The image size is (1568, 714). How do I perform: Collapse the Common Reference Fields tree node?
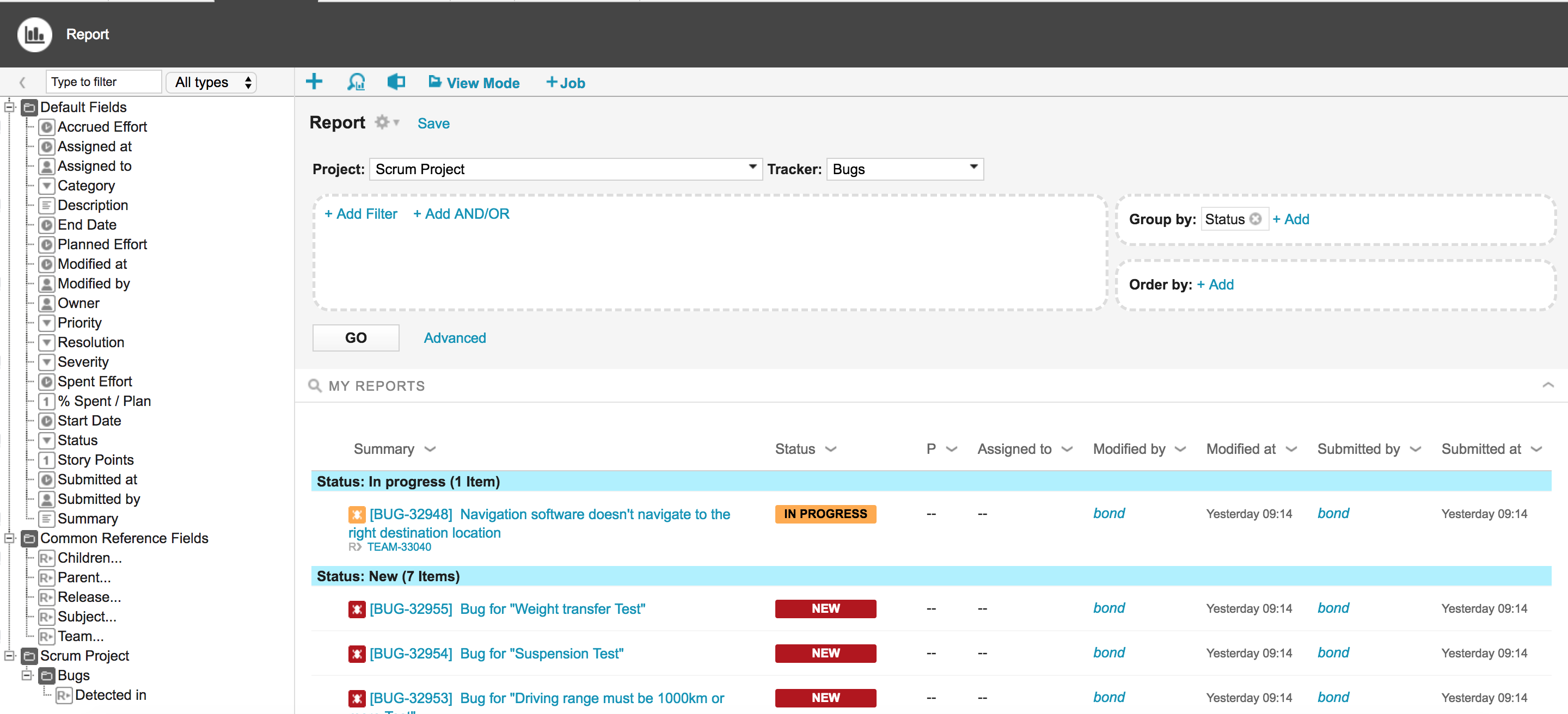9,538
